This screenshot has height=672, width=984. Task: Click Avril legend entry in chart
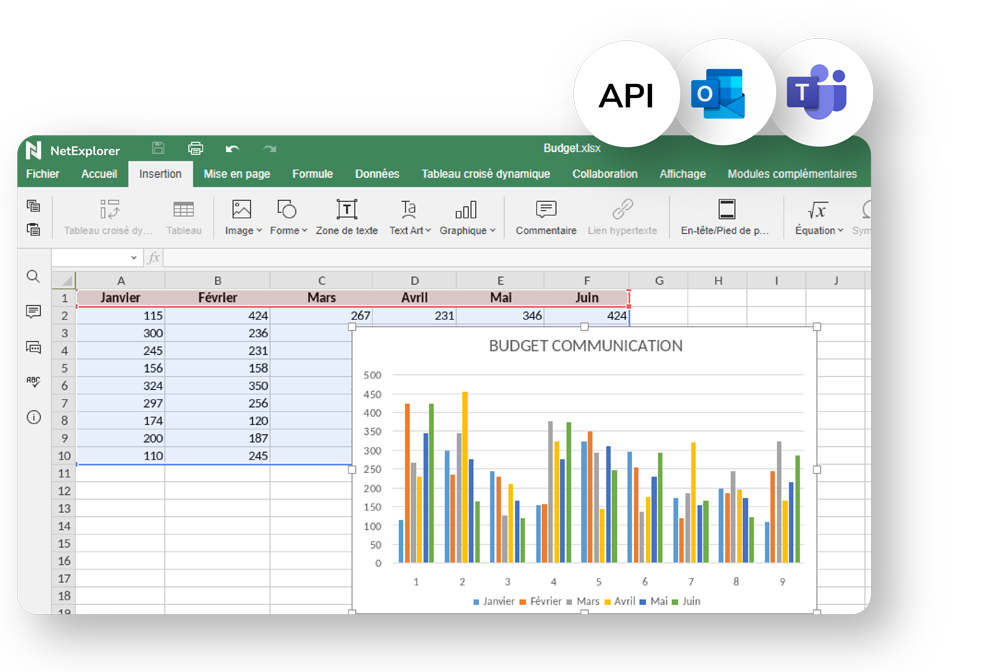tap(620, 601)
